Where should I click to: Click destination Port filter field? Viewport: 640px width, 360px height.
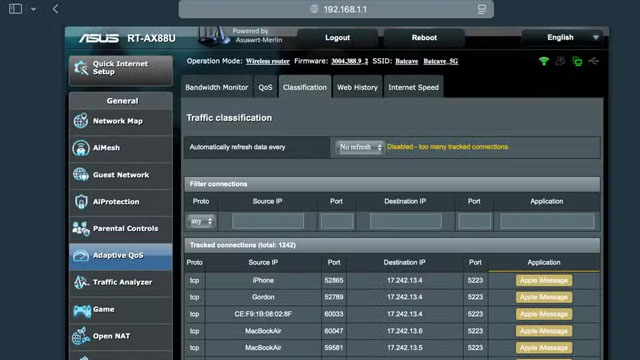point(474,221)
